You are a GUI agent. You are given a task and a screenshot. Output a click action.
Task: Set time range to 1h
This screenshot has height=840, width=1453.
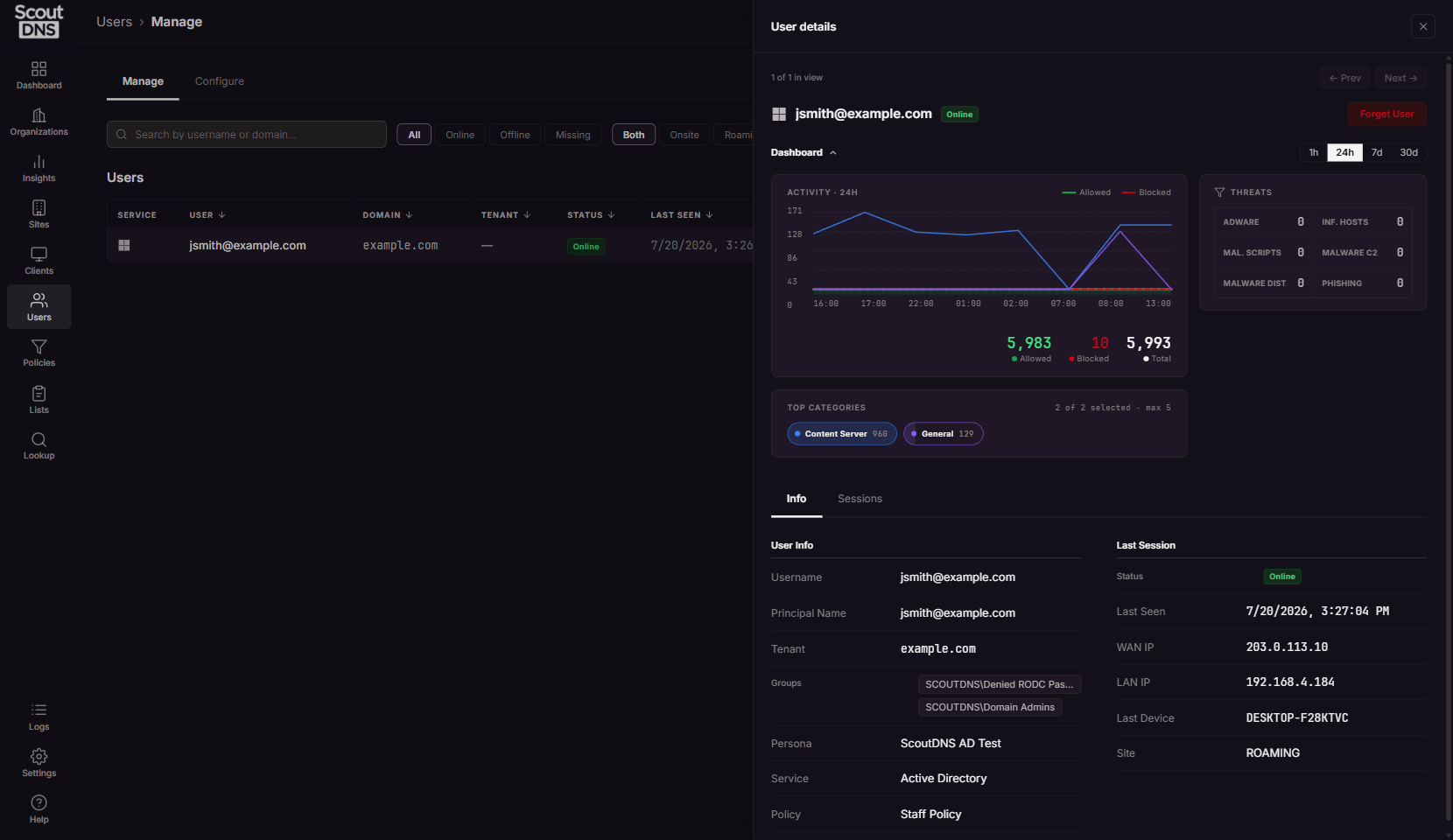1314,152
